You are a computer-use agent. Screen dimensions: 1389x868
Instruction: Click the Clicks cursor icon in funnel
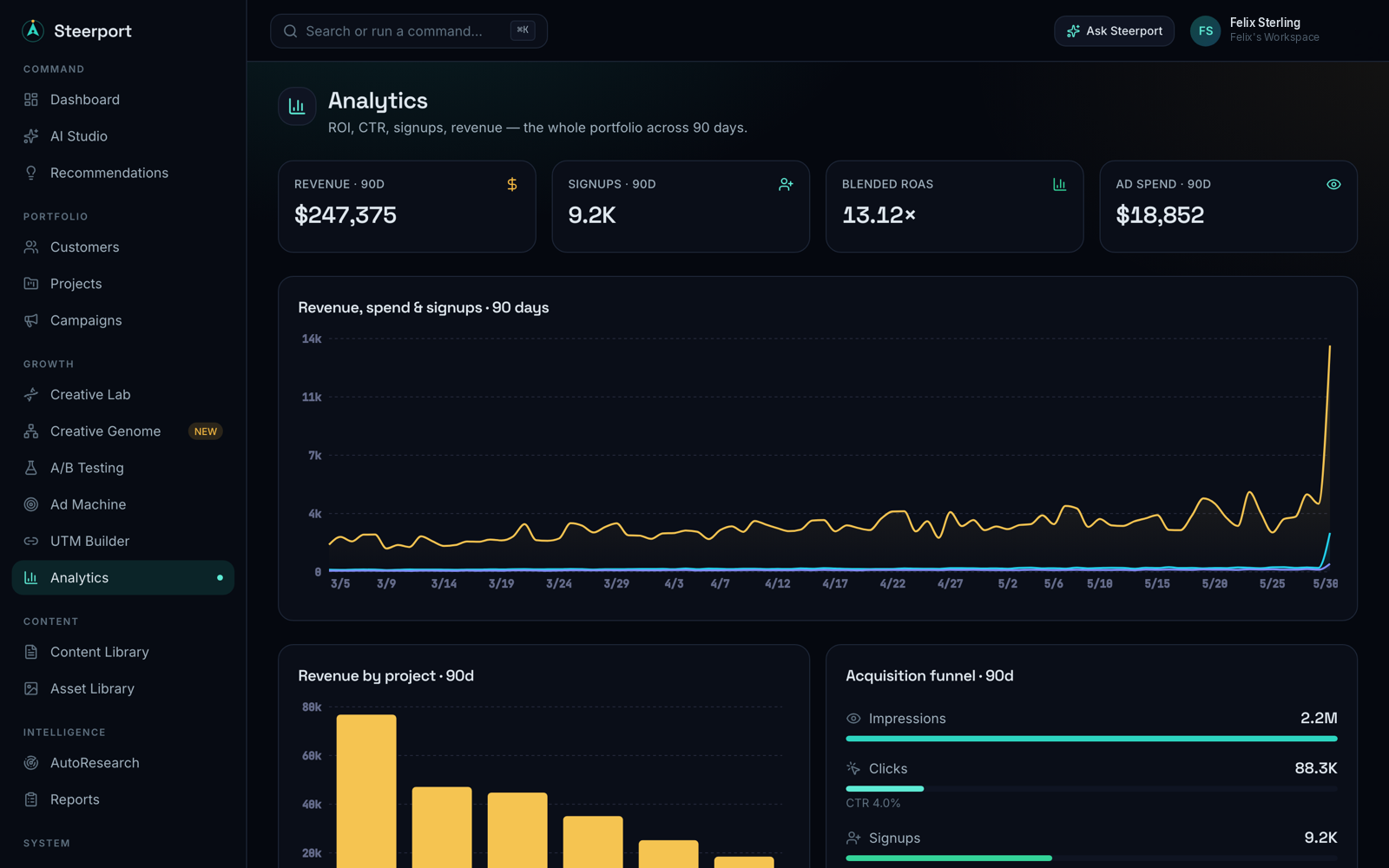pyautogui.click(x=853, y=768)
